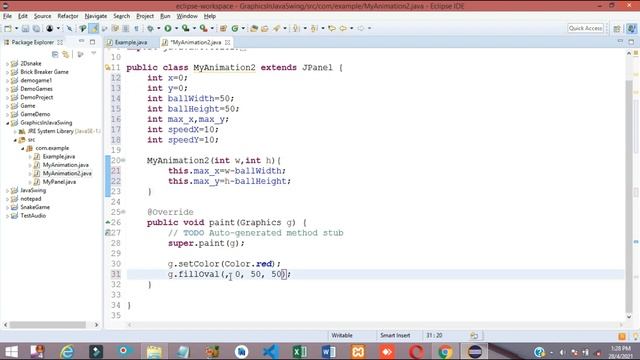Viewport: 640px width, 360px height.
Task: Open Word from the taskbar
Action: tap(329, 351)
